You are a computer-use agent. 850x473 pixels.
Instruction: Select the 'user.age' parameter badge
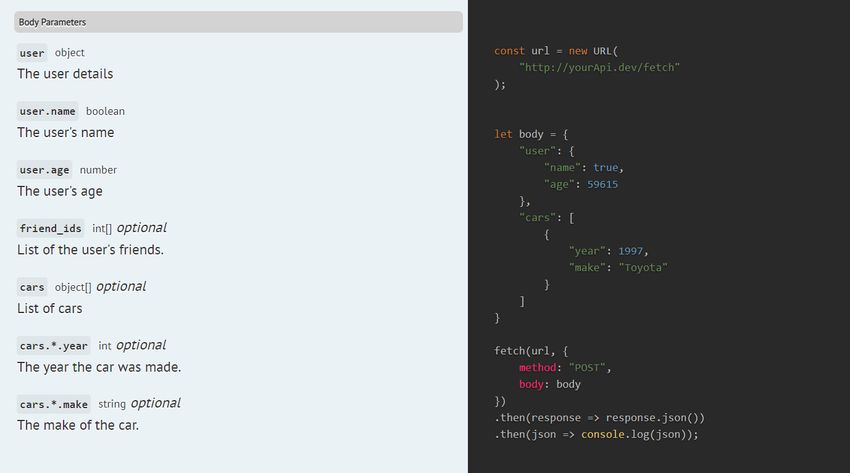click(44, 170)
